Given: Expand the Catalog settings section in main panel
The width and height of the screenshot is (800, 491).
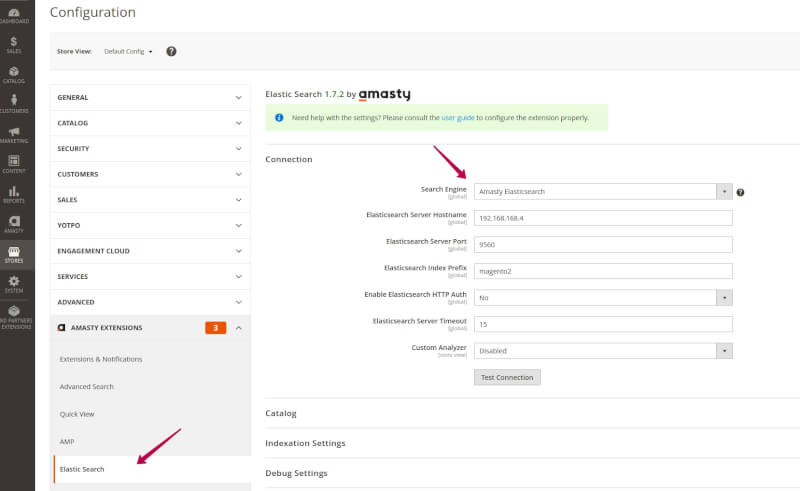Looking at the screenshot, I should (281, 413).
